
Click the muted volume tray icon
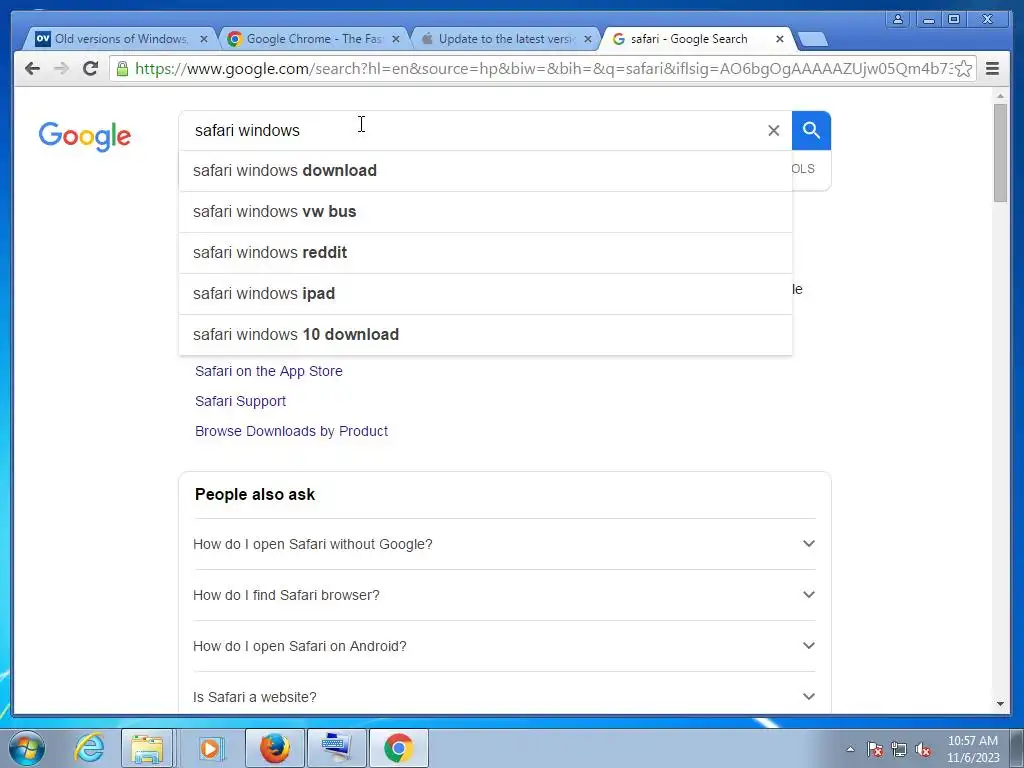pyautogui.click(x=923, y=750)
